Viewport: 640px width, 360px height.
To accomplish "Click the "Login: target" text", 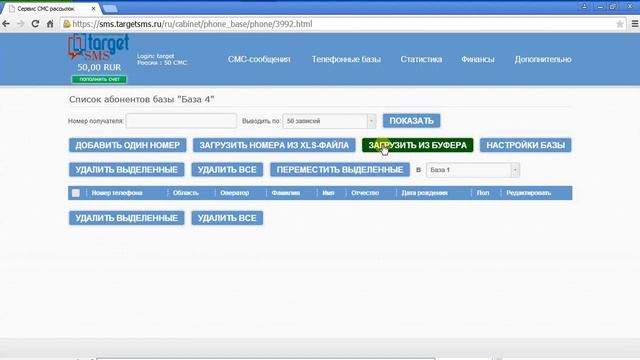I will click(156, 56).
